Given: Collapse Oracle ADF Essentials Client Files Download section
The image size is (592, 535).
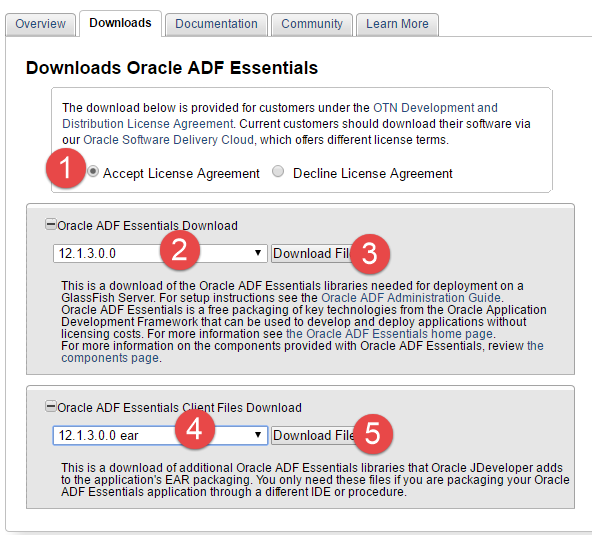Looking at the screenshot, I should [50, 406].
